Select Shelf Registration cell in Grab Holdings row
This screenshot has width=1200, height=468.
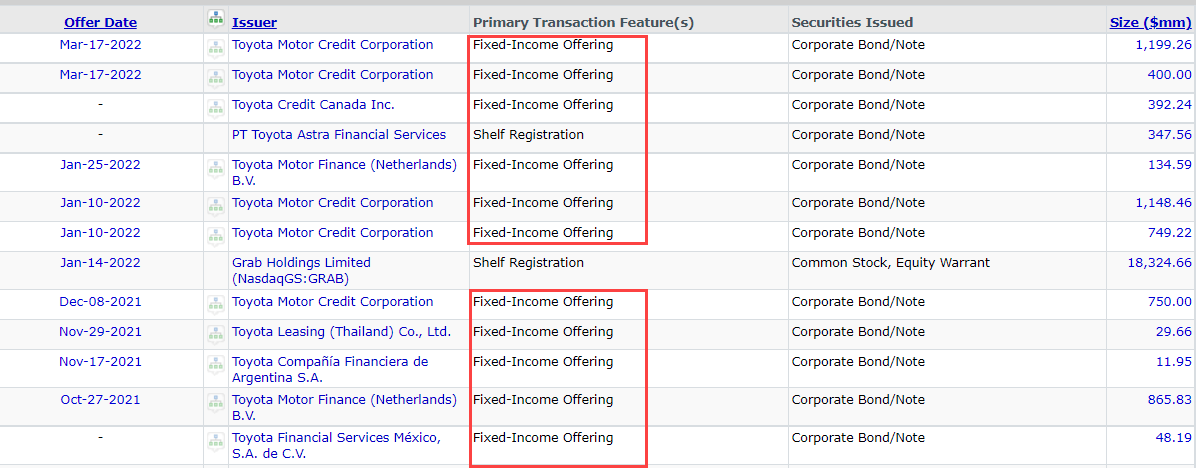point(528,262)
